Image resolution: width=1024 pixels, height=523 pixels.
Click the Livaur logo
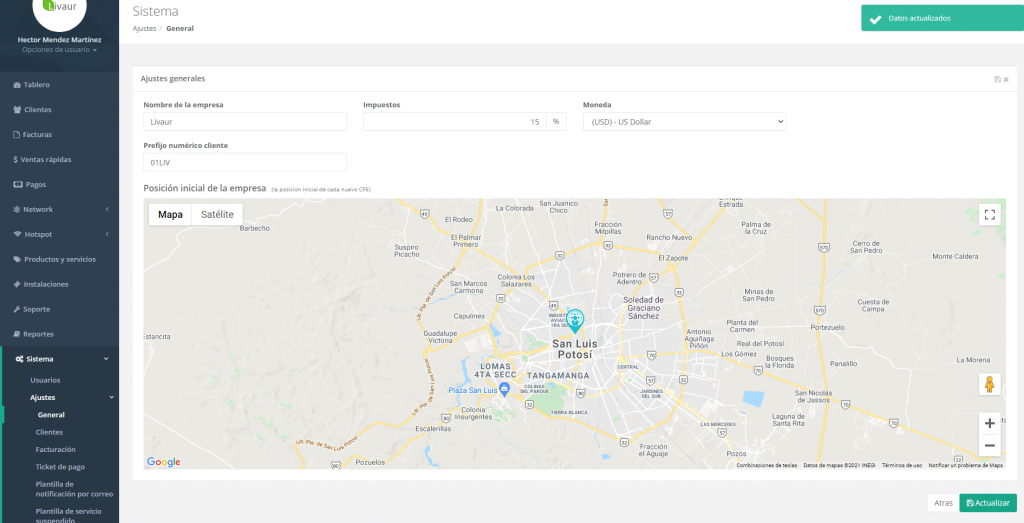pyautogui.click(x=59, y=9)
